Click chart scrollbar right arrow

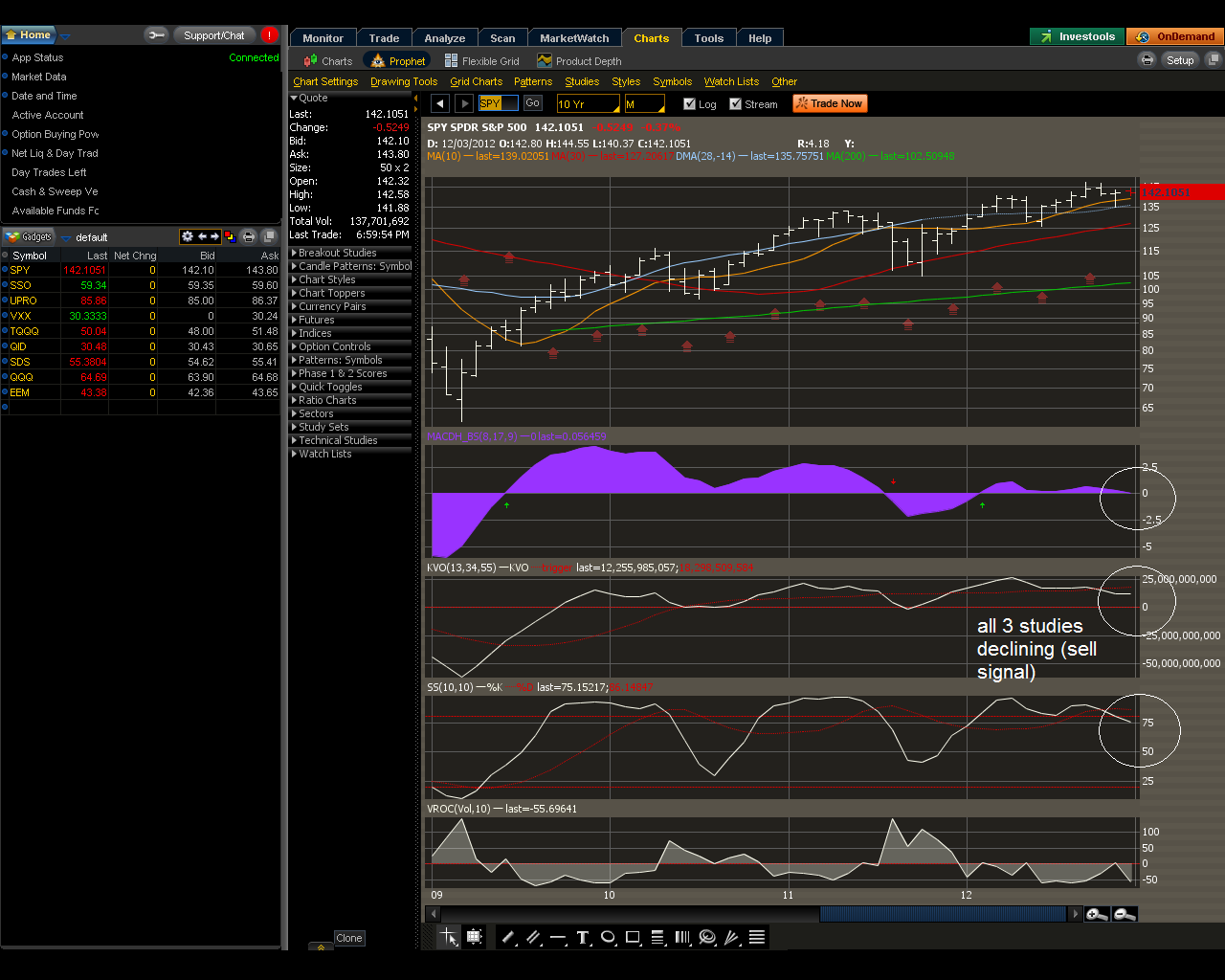1075,914
